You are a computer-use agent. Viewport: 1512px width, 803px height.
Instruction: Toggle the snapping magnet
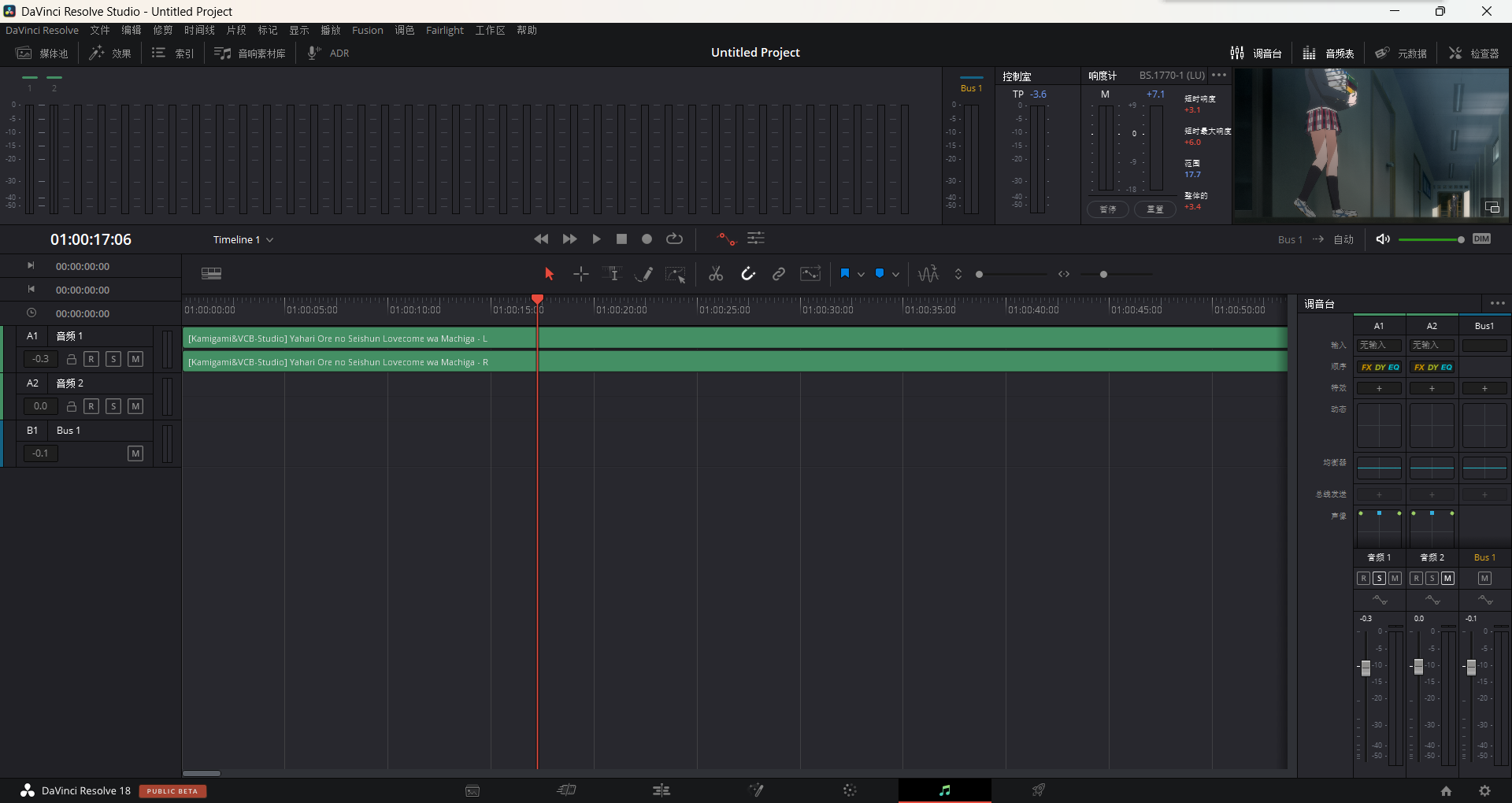pos(748,274)
